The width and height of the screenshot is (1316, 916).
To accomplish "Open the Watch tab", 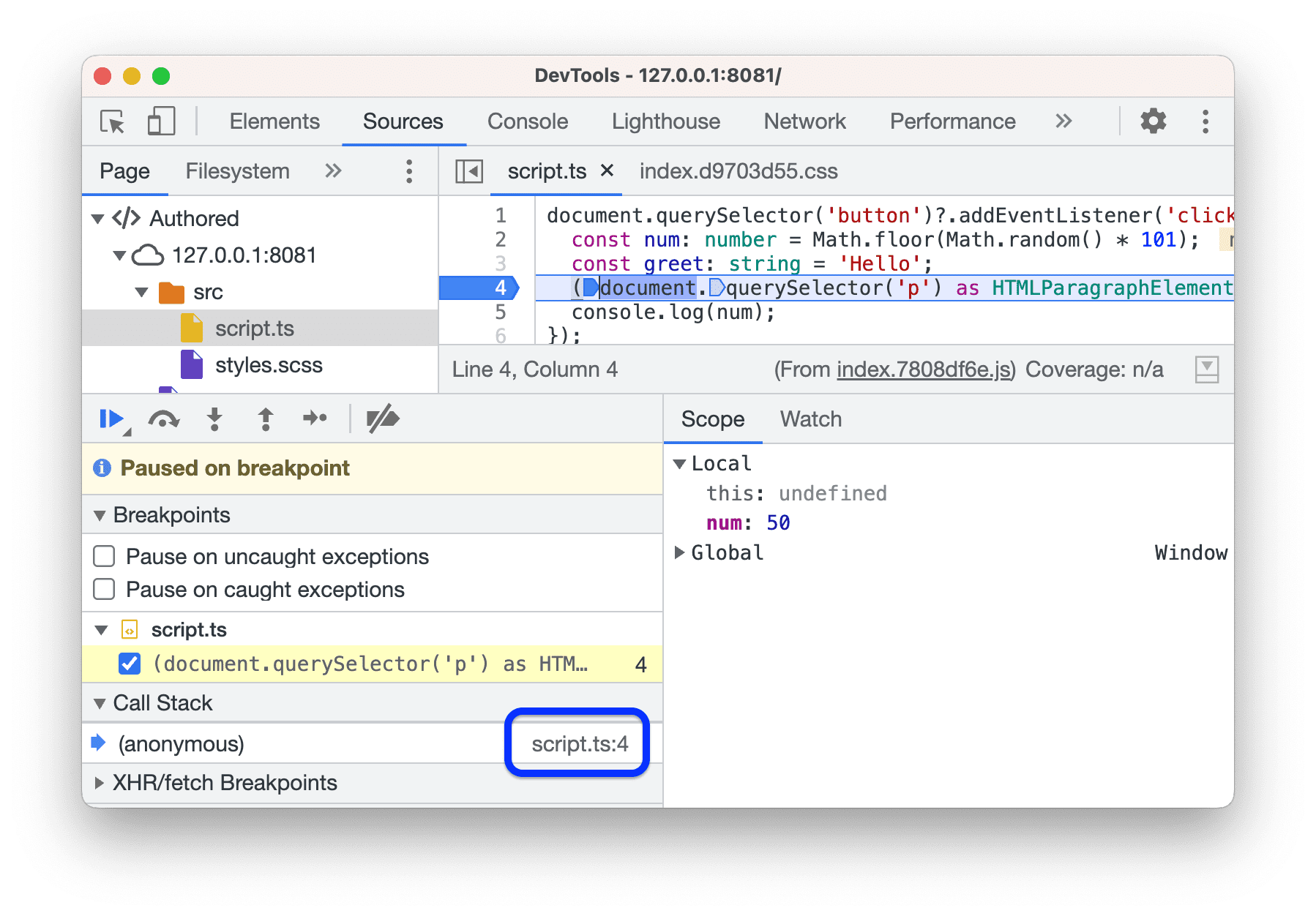I will click(810, 418).
